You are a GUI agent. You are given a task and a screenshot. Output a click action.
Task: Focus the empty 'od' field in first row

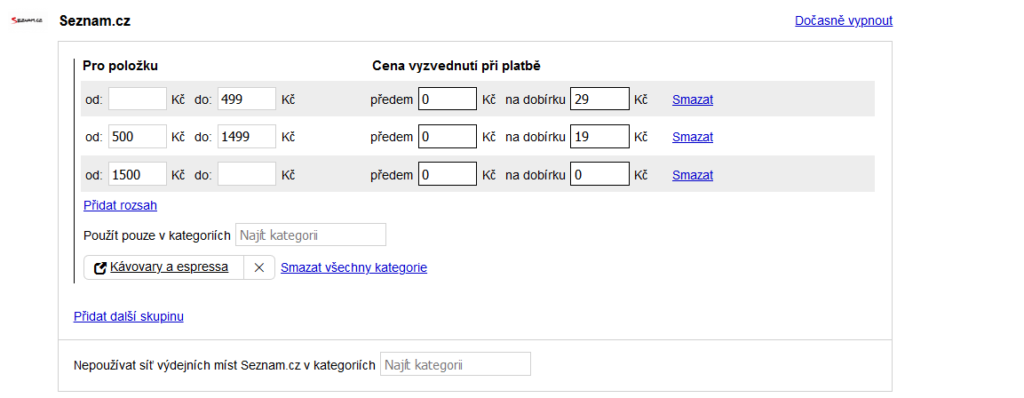coord(138,99)
